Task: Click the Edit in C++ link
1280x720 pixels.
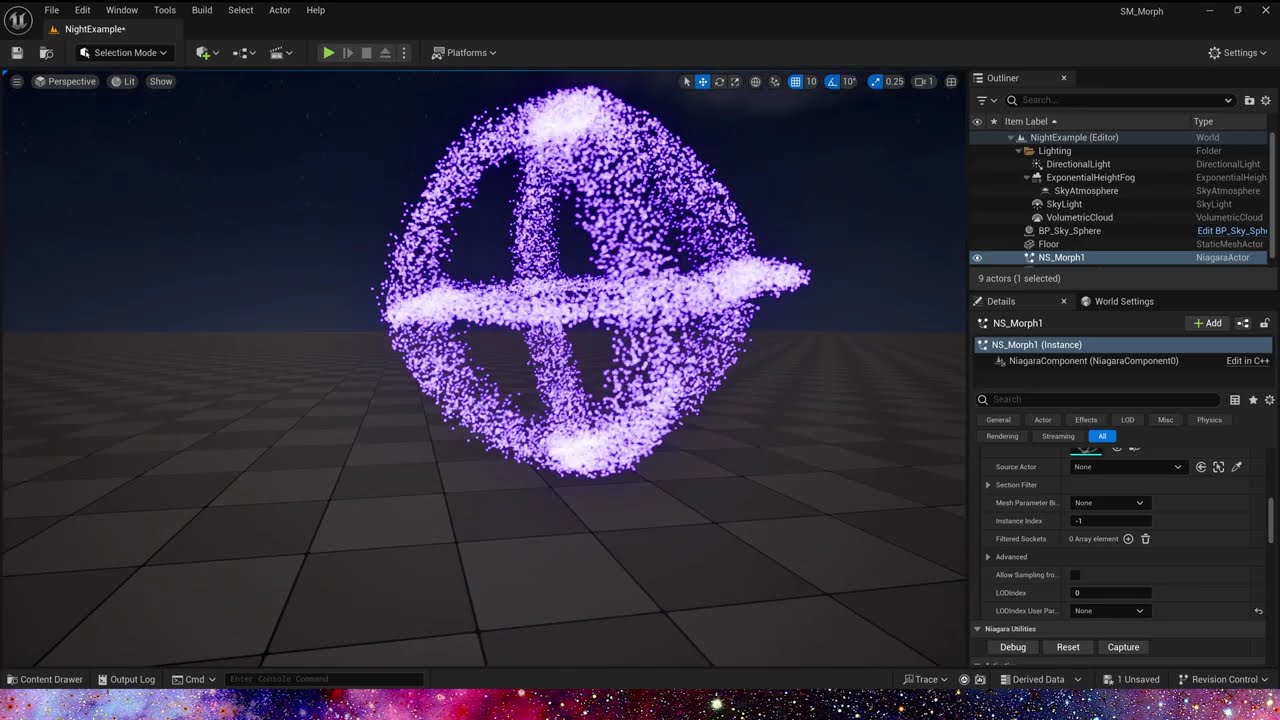Action: point(1248,361)
